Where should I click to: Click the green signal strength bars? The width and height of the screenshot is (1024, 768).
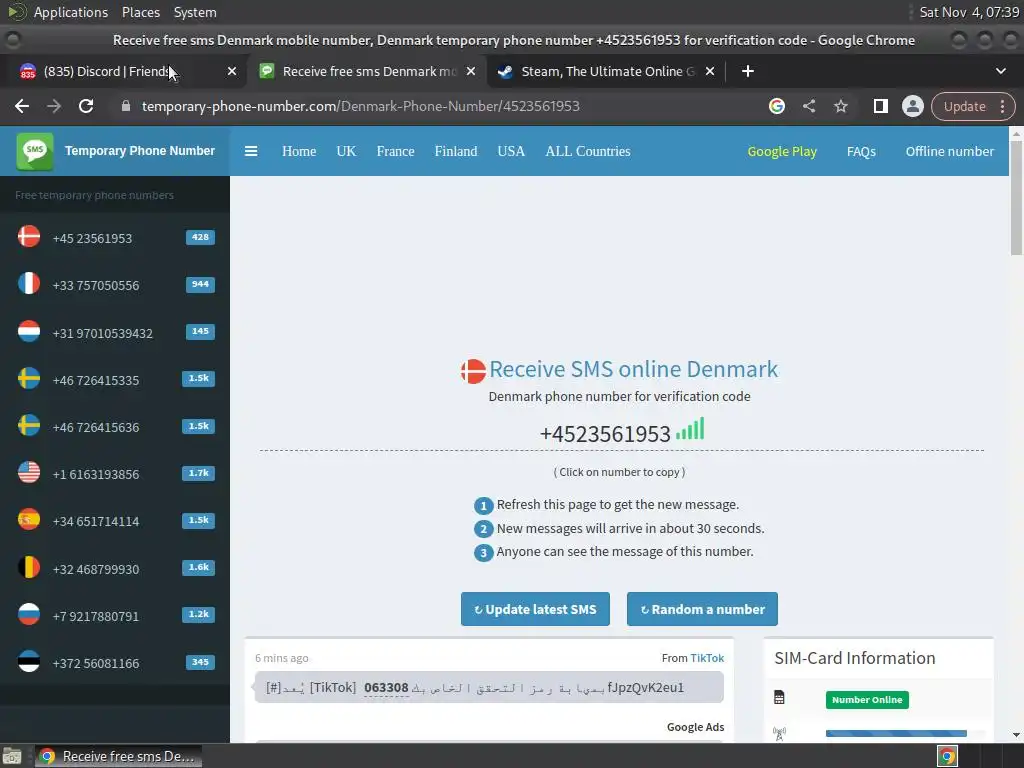[690, 429]
